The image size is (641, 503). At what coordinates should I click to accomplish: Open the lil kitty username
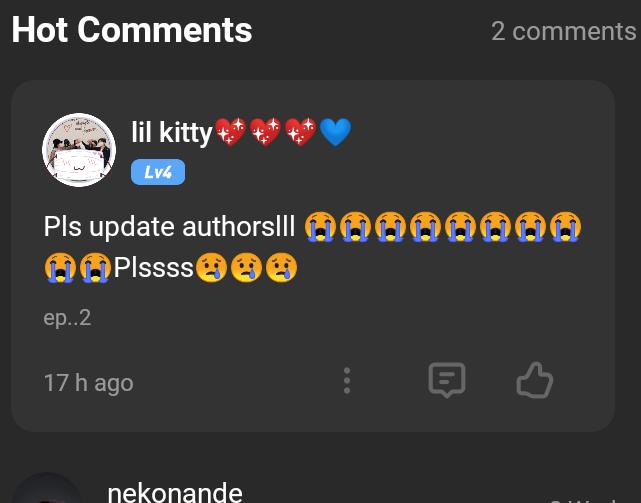[x=172, y=132]
